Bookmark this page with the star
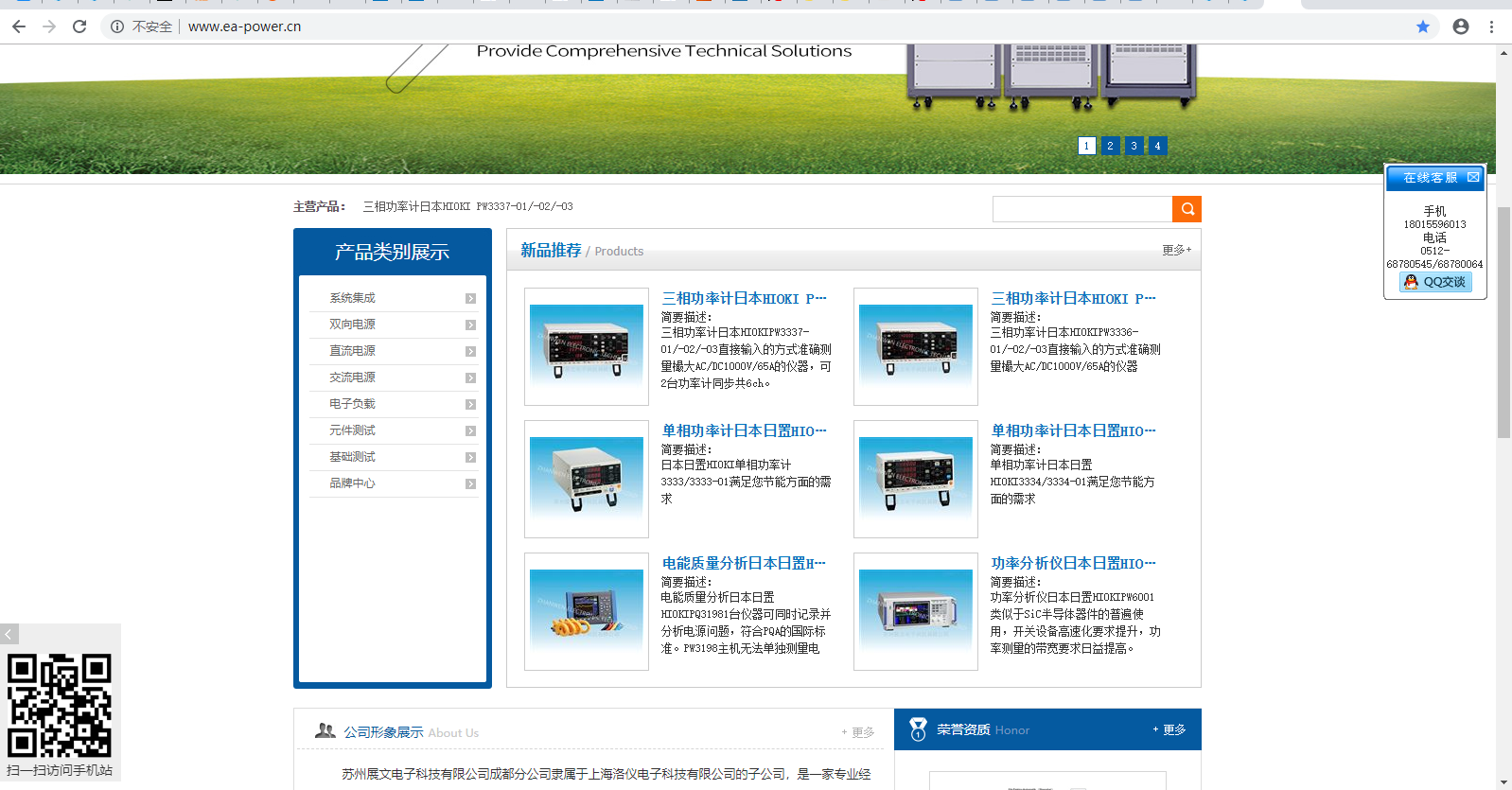The image size is (1512, 790). (1423, 26)
